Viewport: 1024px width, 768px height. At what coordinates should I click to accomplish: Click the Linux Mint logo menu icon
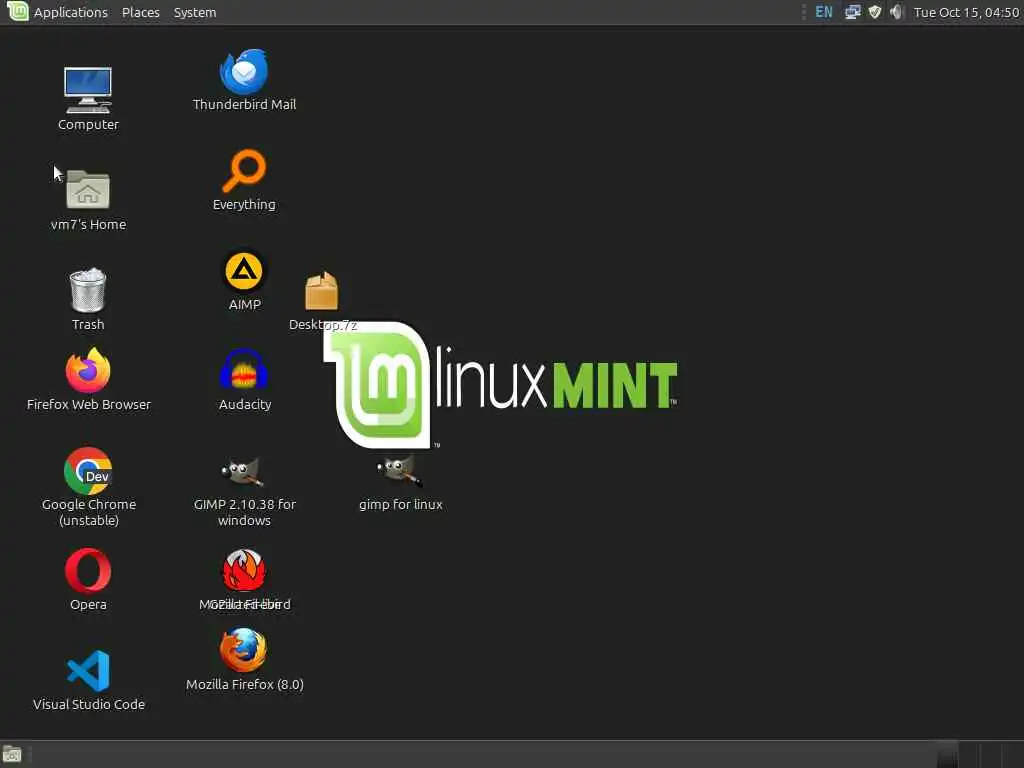click(18, 11)
